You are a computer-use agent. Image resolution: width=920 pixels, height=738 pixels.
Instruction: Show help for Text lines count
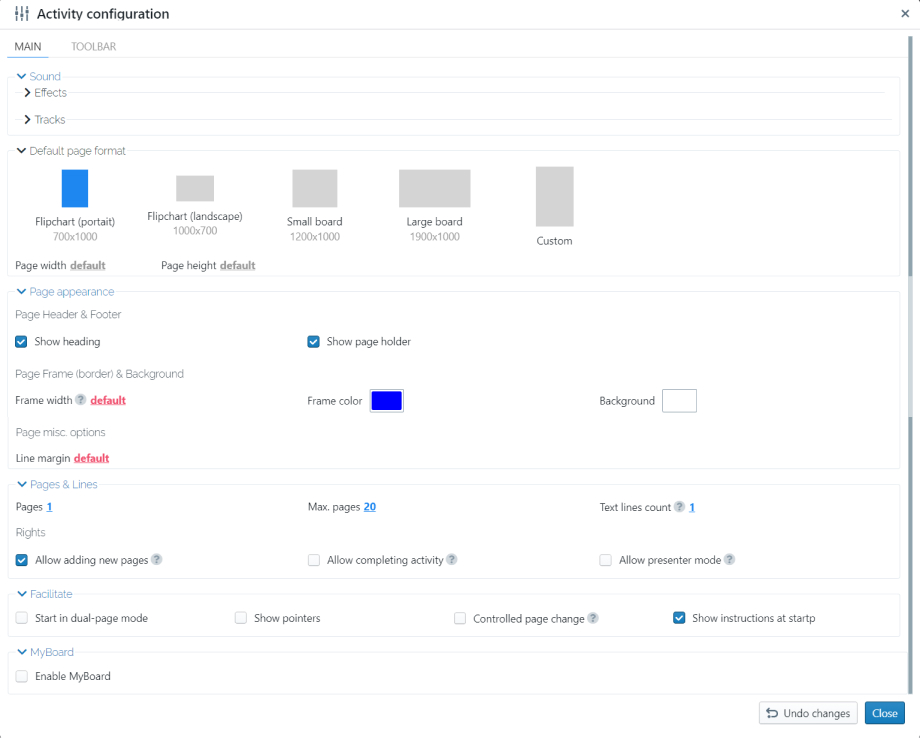pyautogui.click(x=679, y=506)
